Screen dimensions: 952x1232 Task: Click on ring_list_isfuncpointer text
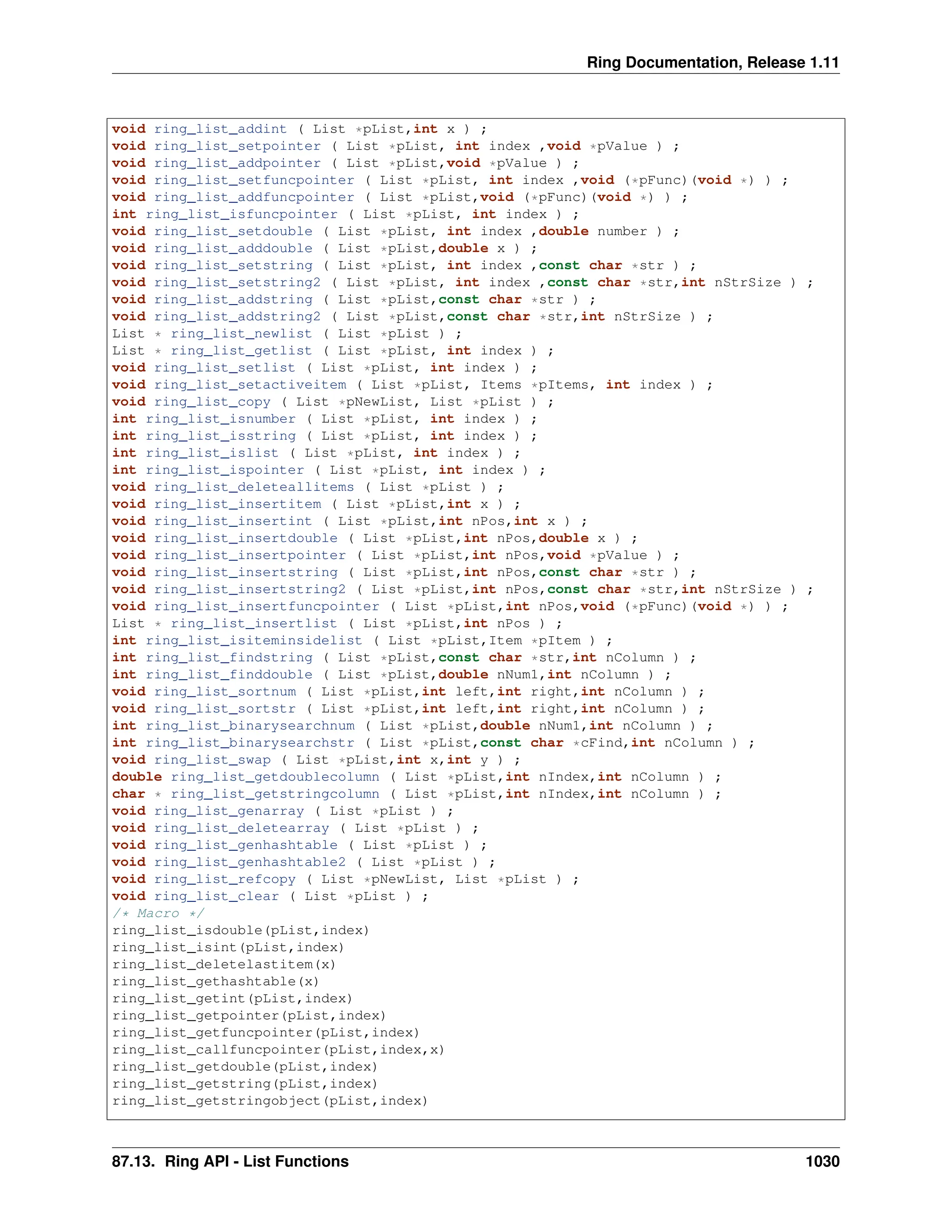coord(241,214)
